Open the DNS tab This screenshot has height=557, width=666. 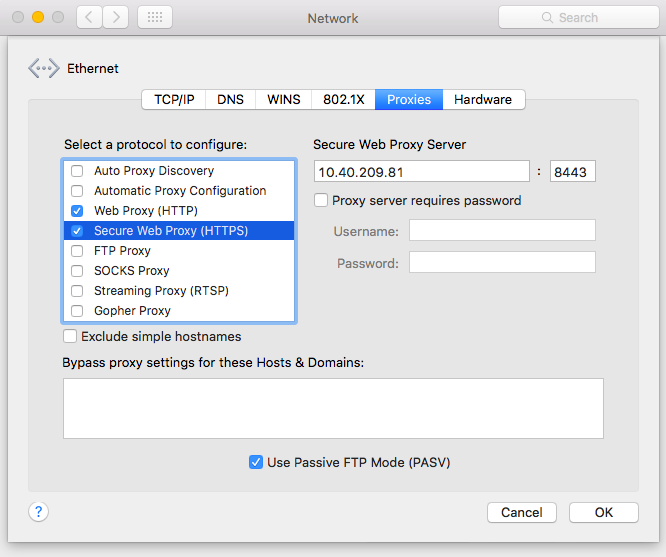(230, 99)
